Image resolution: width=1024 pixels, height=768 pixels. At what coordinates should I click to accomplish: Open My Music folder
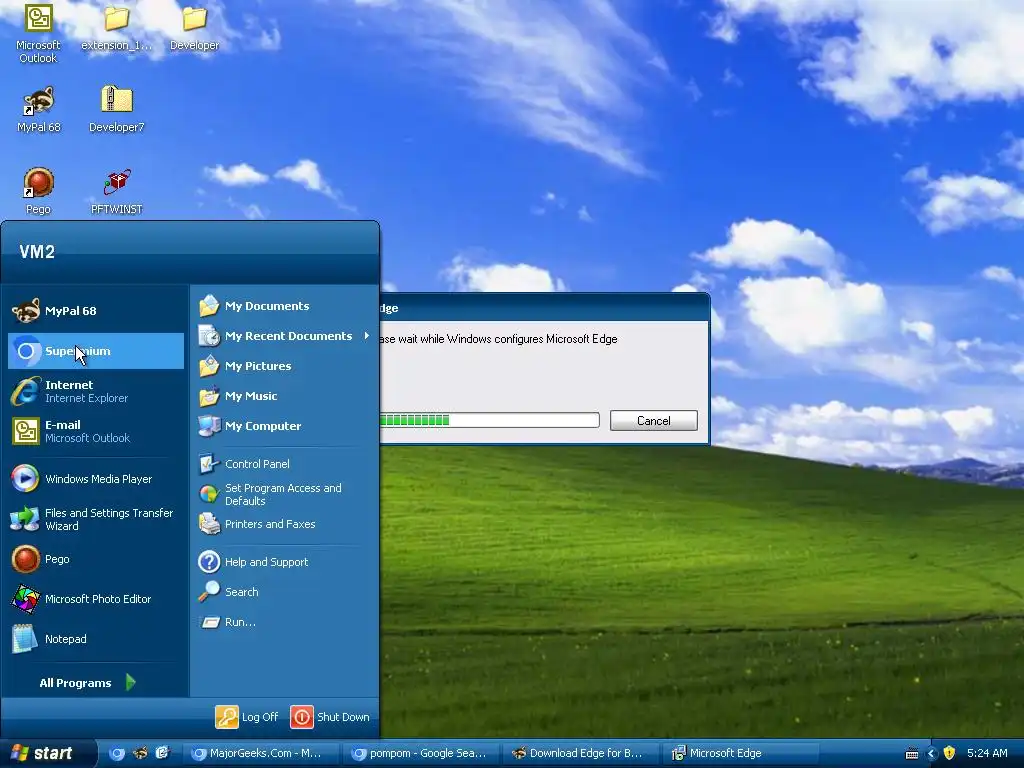(x=284, y=396)
